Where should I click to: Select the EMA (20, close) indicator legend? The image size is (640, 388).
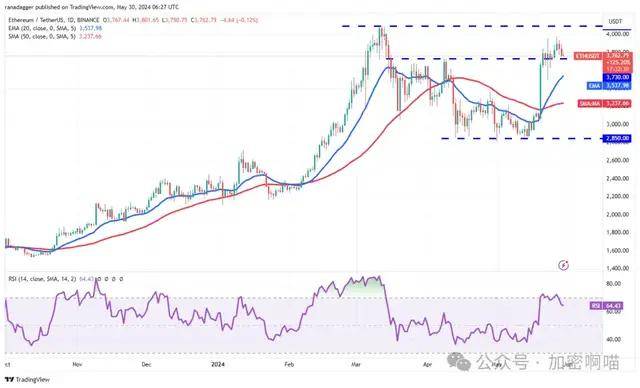(55, 28)
